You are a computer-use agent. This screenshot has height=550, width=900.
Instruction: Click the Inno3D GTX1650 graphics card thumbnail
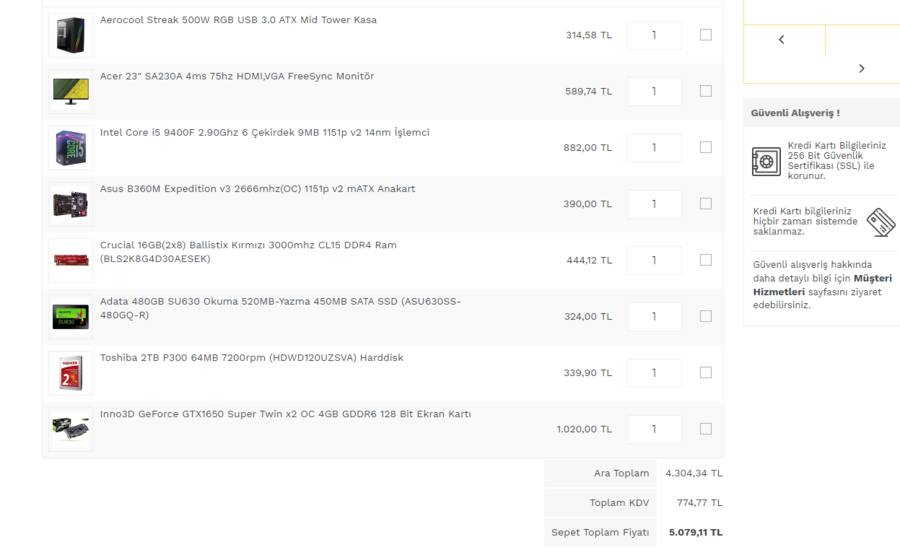coord(70,429)
